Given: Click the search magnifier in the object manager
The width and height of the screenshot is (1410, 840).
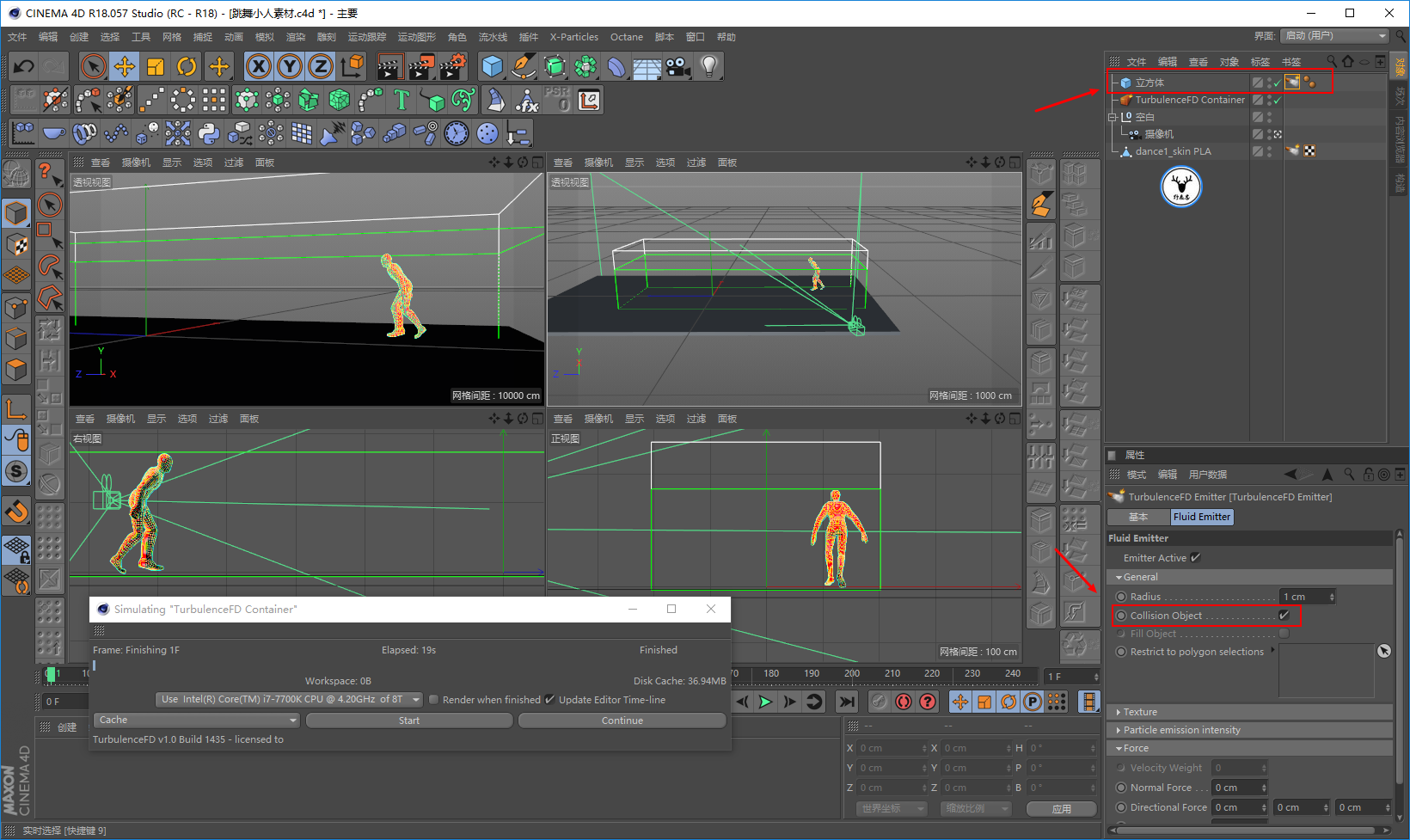Looking at the screenshot, I should 1332,61.
